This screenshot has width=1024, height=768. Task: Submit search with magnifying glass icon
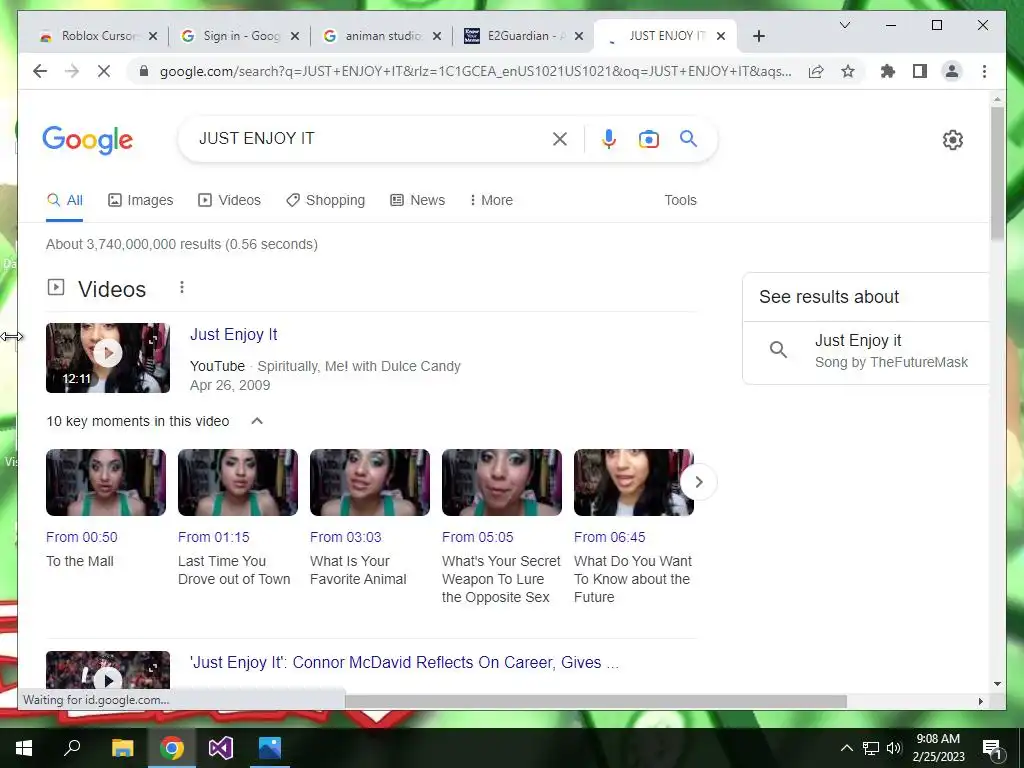click(x=688, y=138)
